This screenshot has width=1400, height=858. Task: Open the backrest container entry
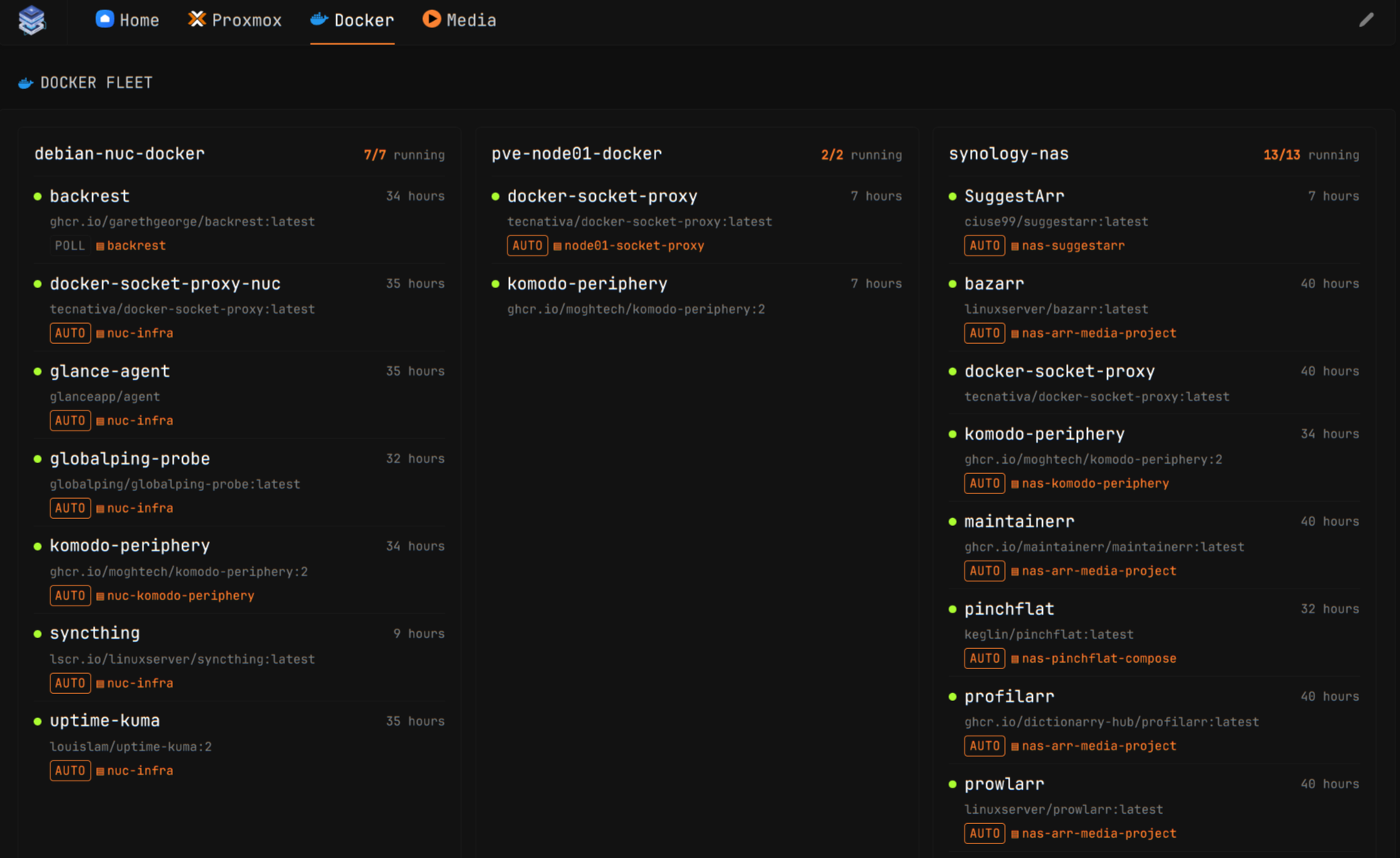[89, 196]
